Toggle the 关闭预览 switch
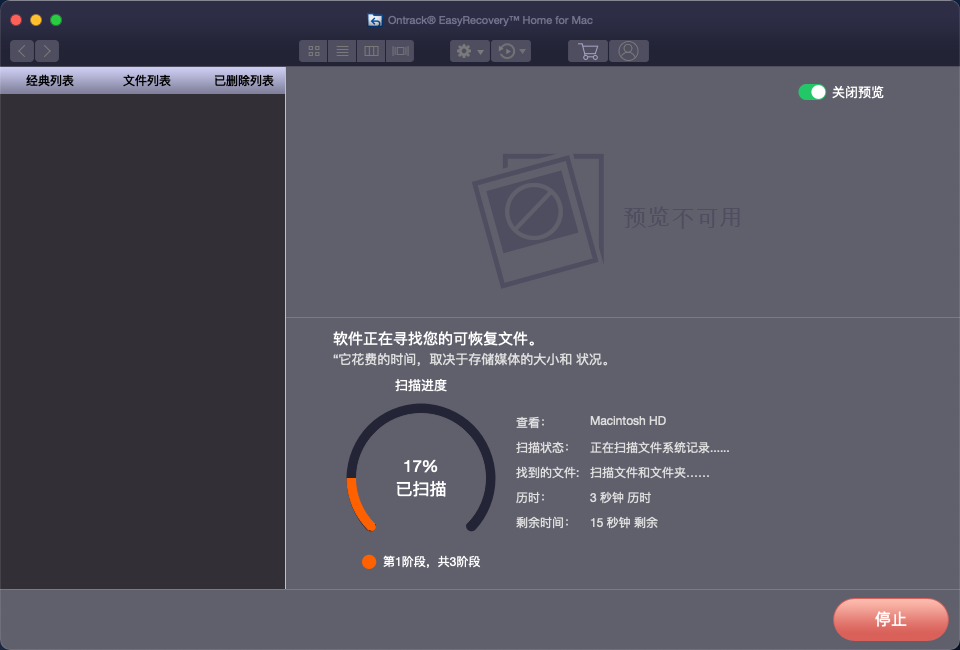 pyautogui.click(x=812, y=92)
